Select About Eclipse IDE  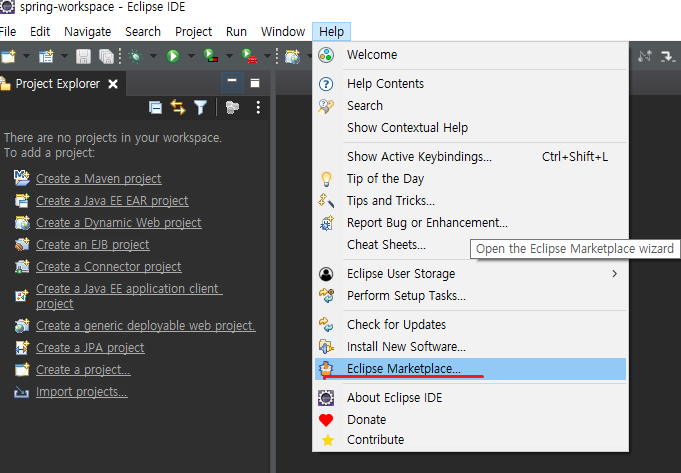point(471,398)
